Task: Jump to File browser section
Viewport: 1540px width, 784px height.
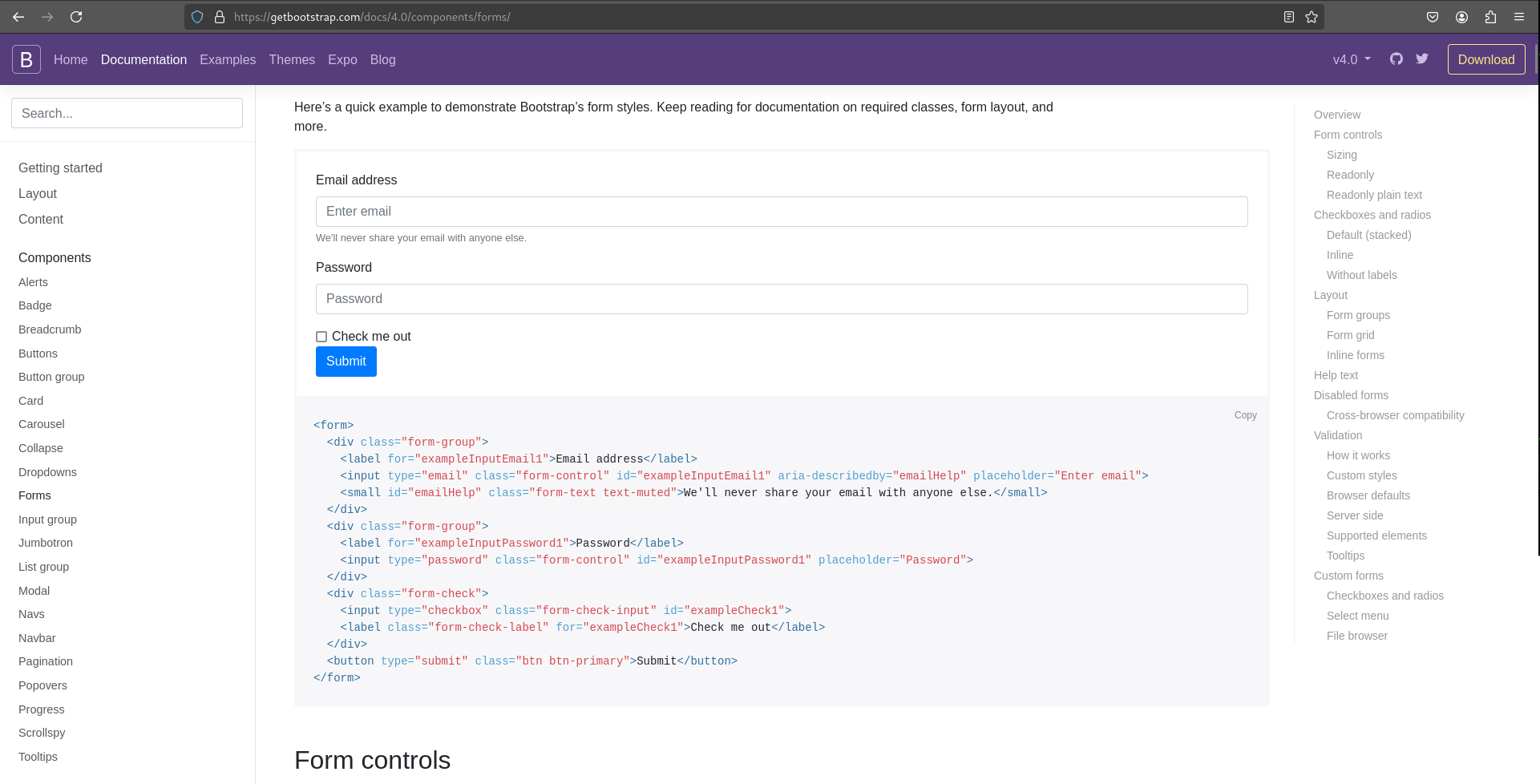Action: (1356, 636)
